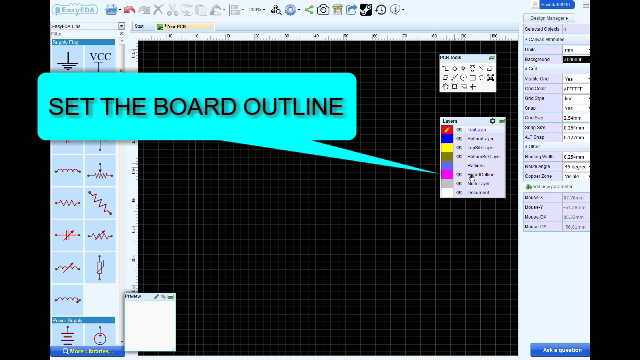
Task: Click the grey Redo arrow
Action: click(x=144, y=9)
